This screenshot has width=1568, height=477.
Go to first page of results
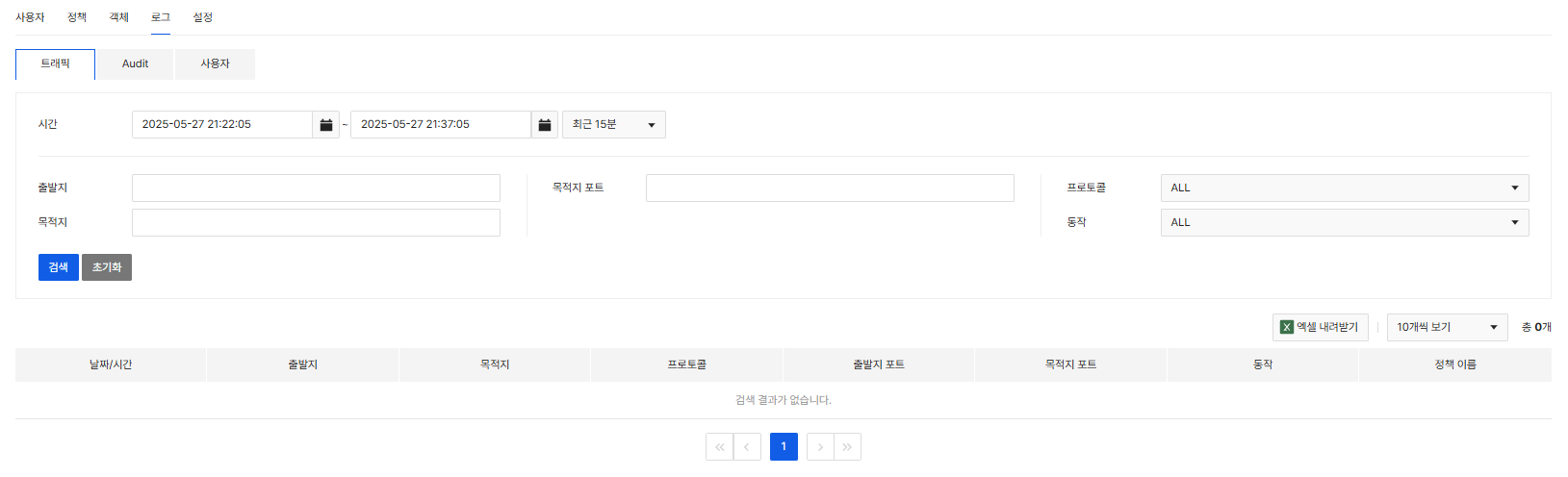pos(719,447)
